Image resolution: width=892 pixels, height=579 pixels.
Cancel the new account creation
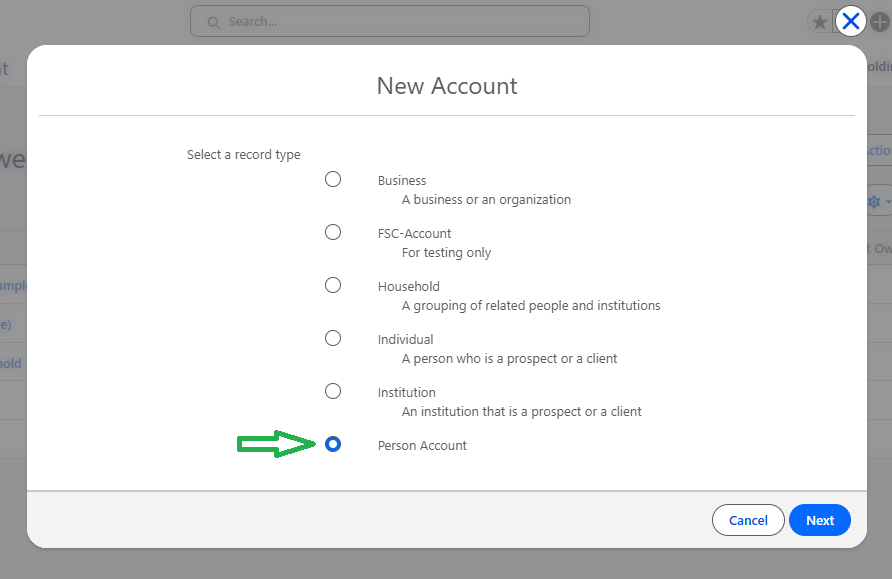click(x=748, y=520)
